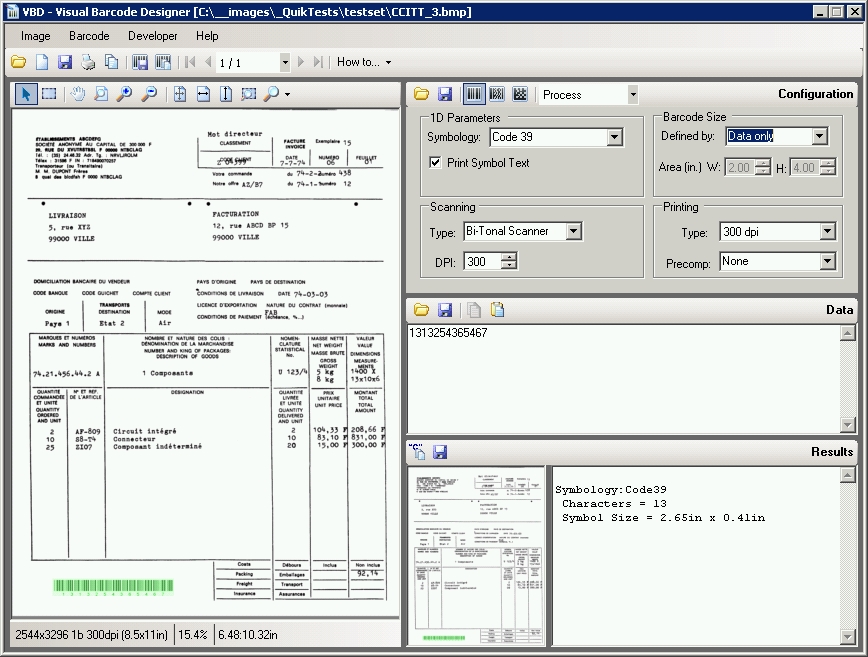Click the print icon in main toolbar

pos(88,62)
